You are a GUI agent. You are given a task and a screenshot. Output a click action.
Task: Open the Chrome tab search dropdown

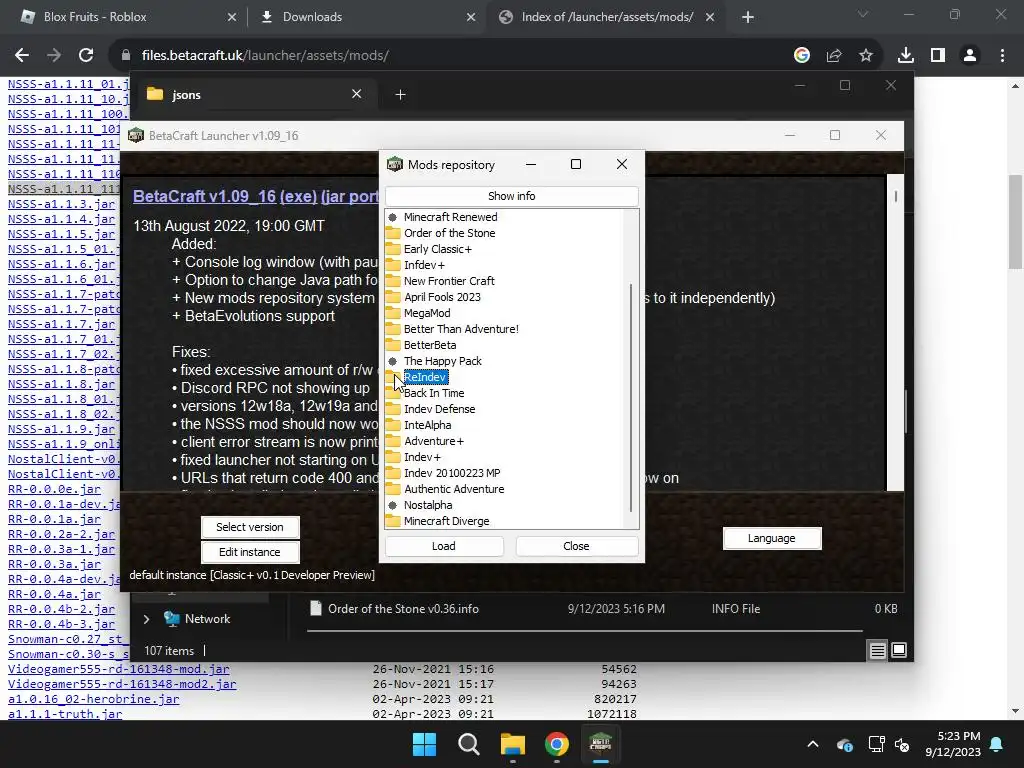pyautogui.click(x=863, y=16)
